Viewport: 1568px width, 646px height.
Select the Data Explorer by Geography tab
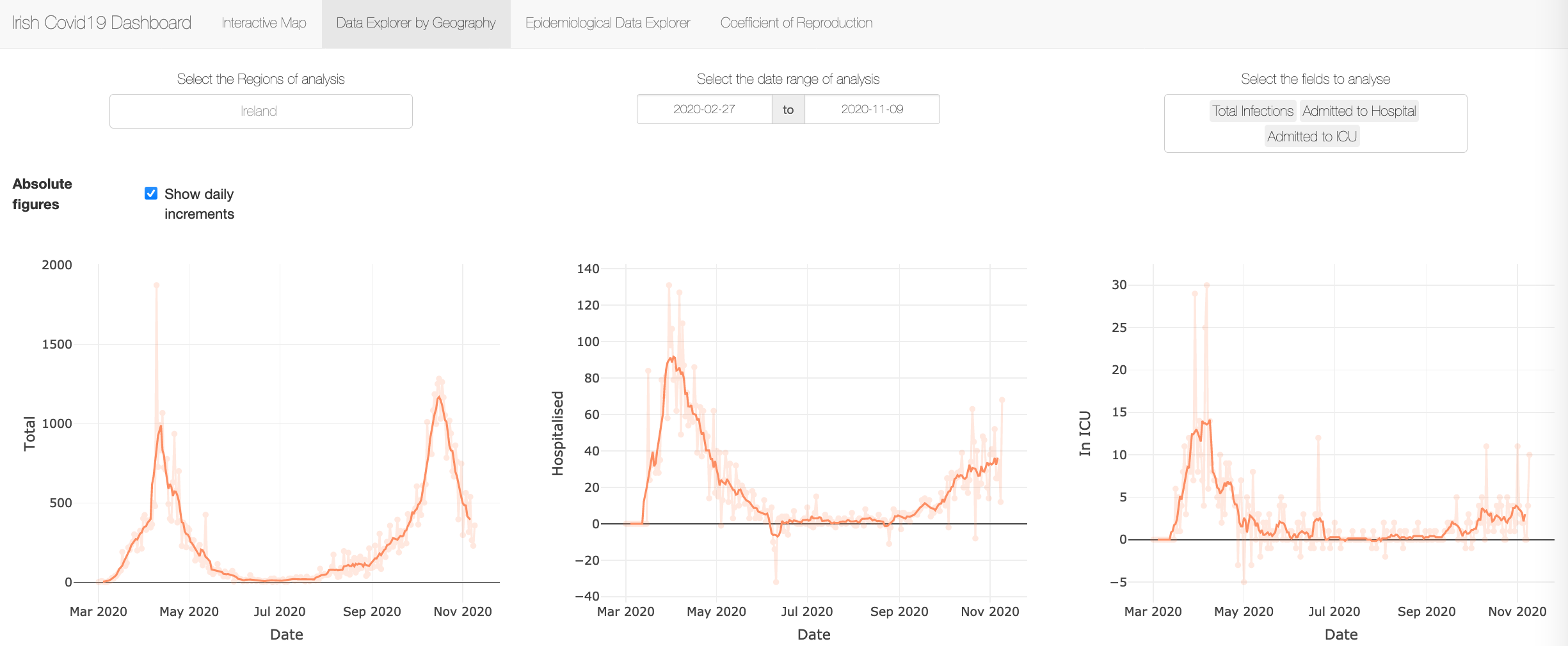[416, 24]
